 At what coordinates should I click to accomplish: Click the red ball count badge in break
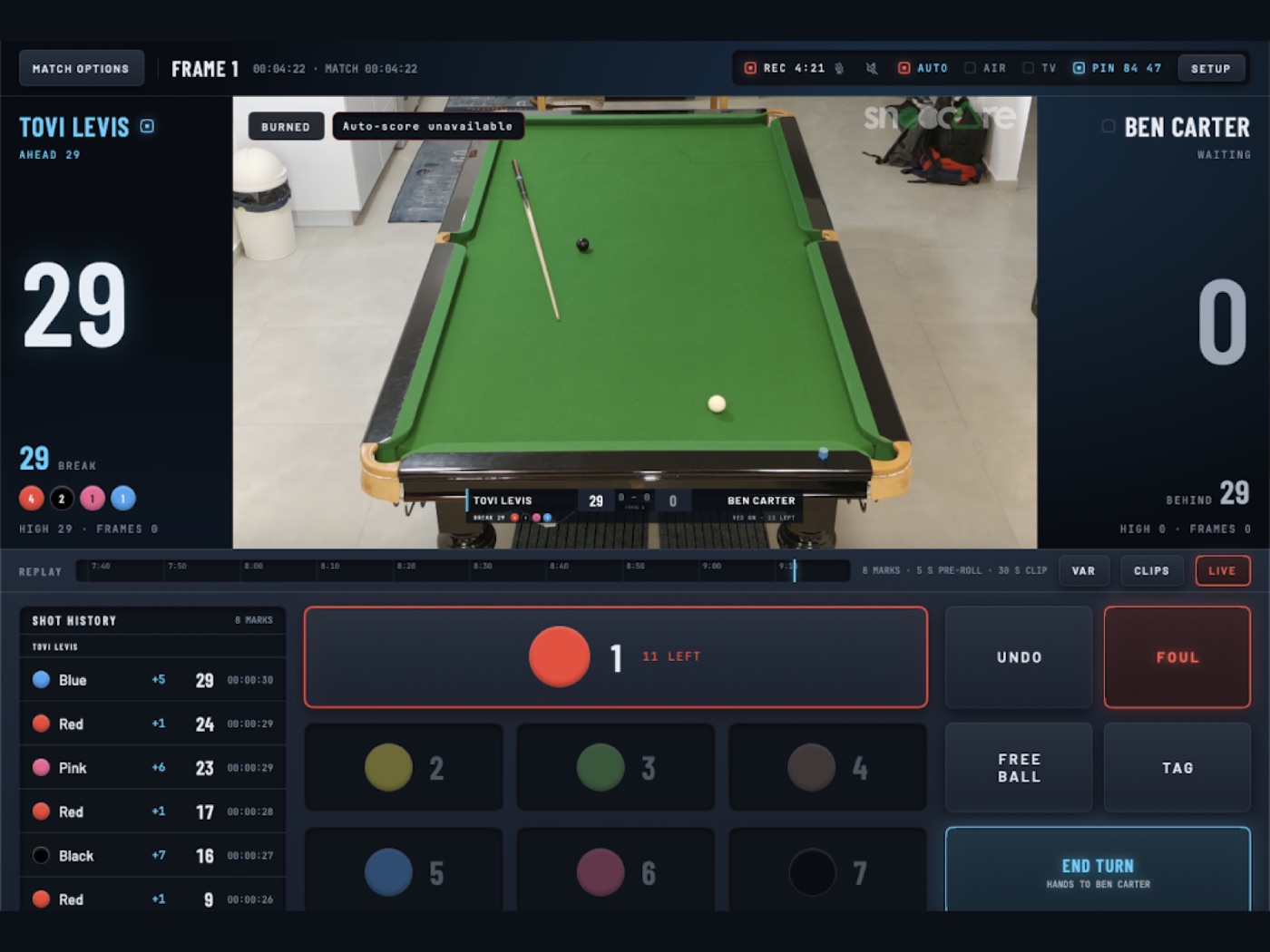32,498
